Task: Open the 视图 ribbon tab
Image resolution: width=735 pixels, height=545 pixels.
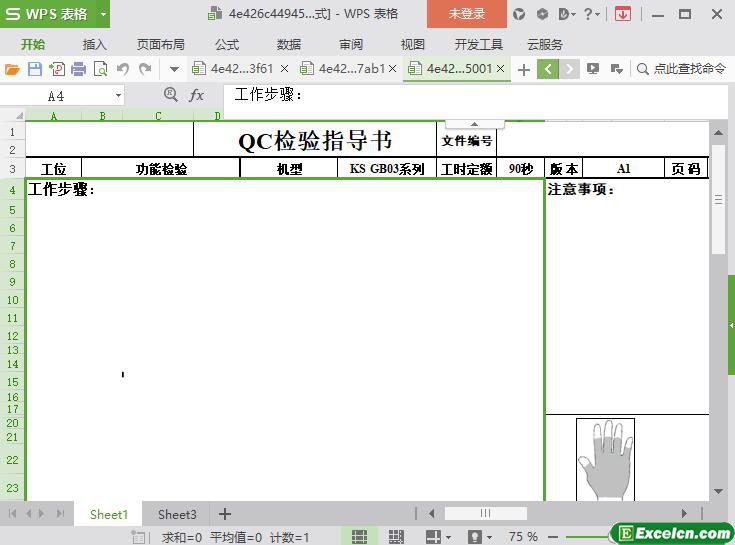Action: tap(412, 45)
